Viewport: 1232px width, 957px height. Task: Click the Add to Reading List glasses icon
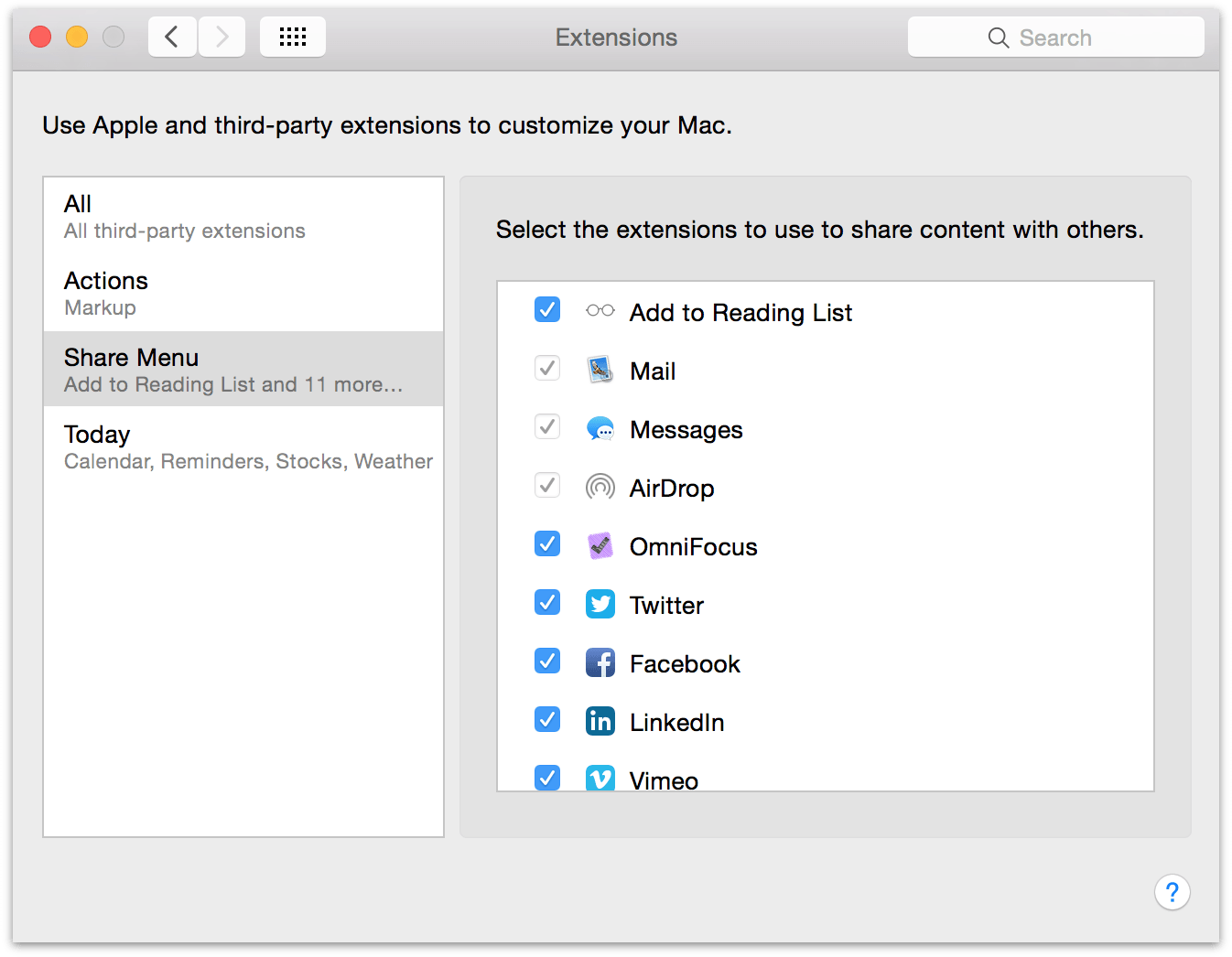point(600,311)
